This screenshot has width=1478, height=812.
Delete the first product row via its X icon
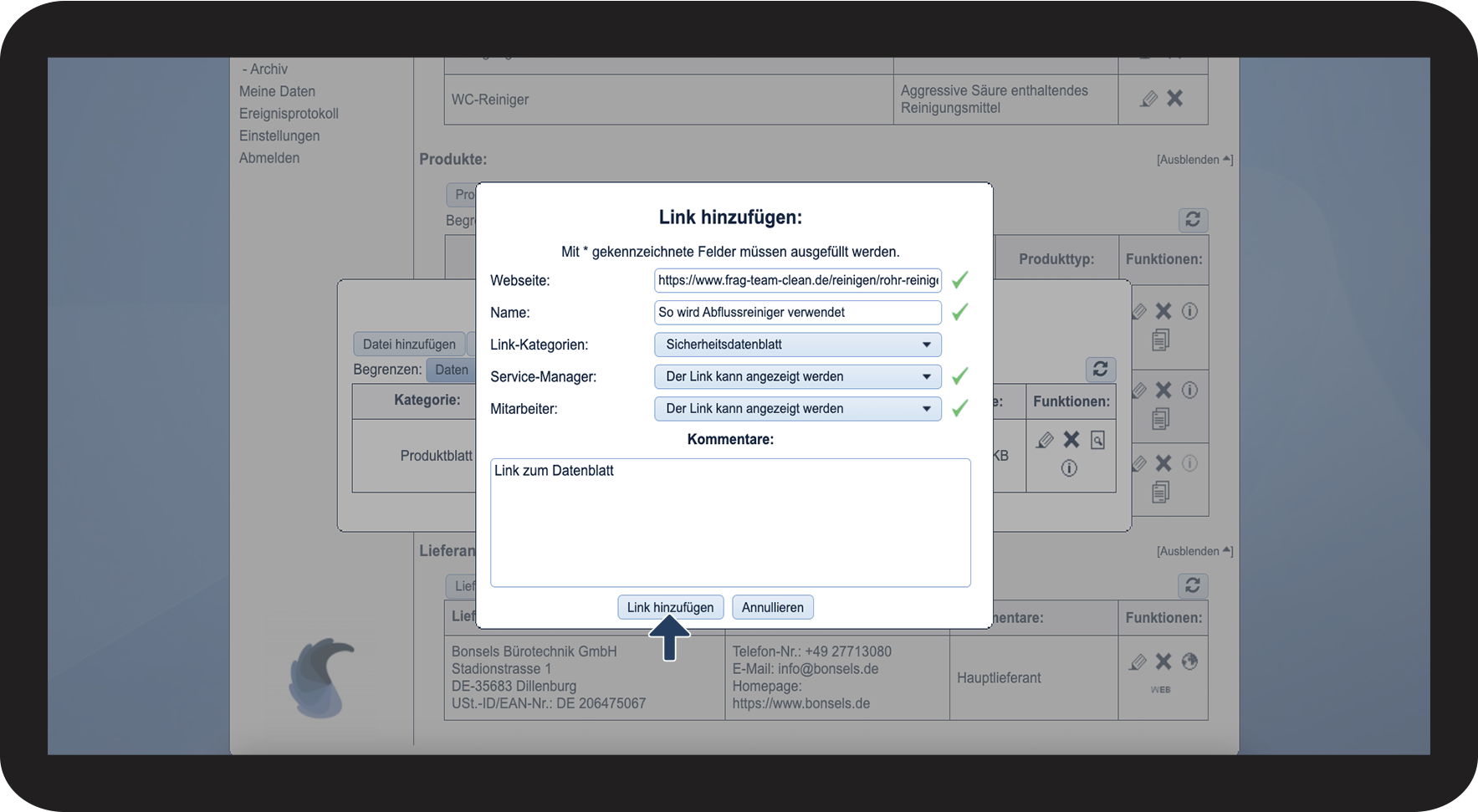point(1163,311)
